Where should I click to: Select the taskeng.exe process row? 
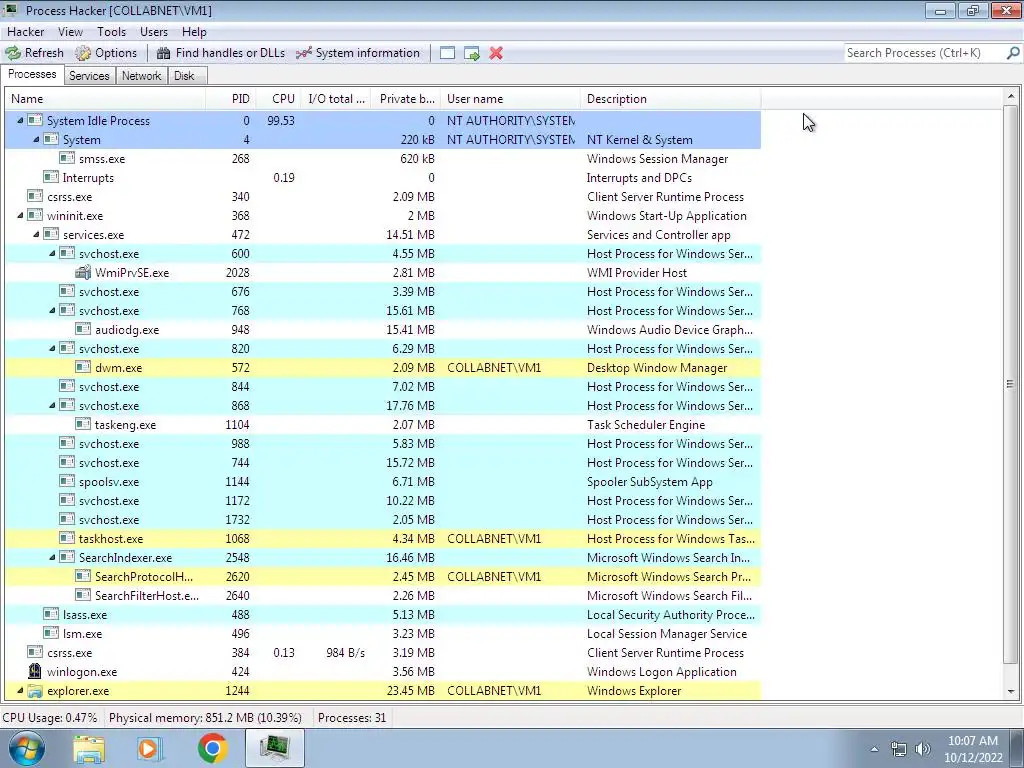click(x=383, y=424)
